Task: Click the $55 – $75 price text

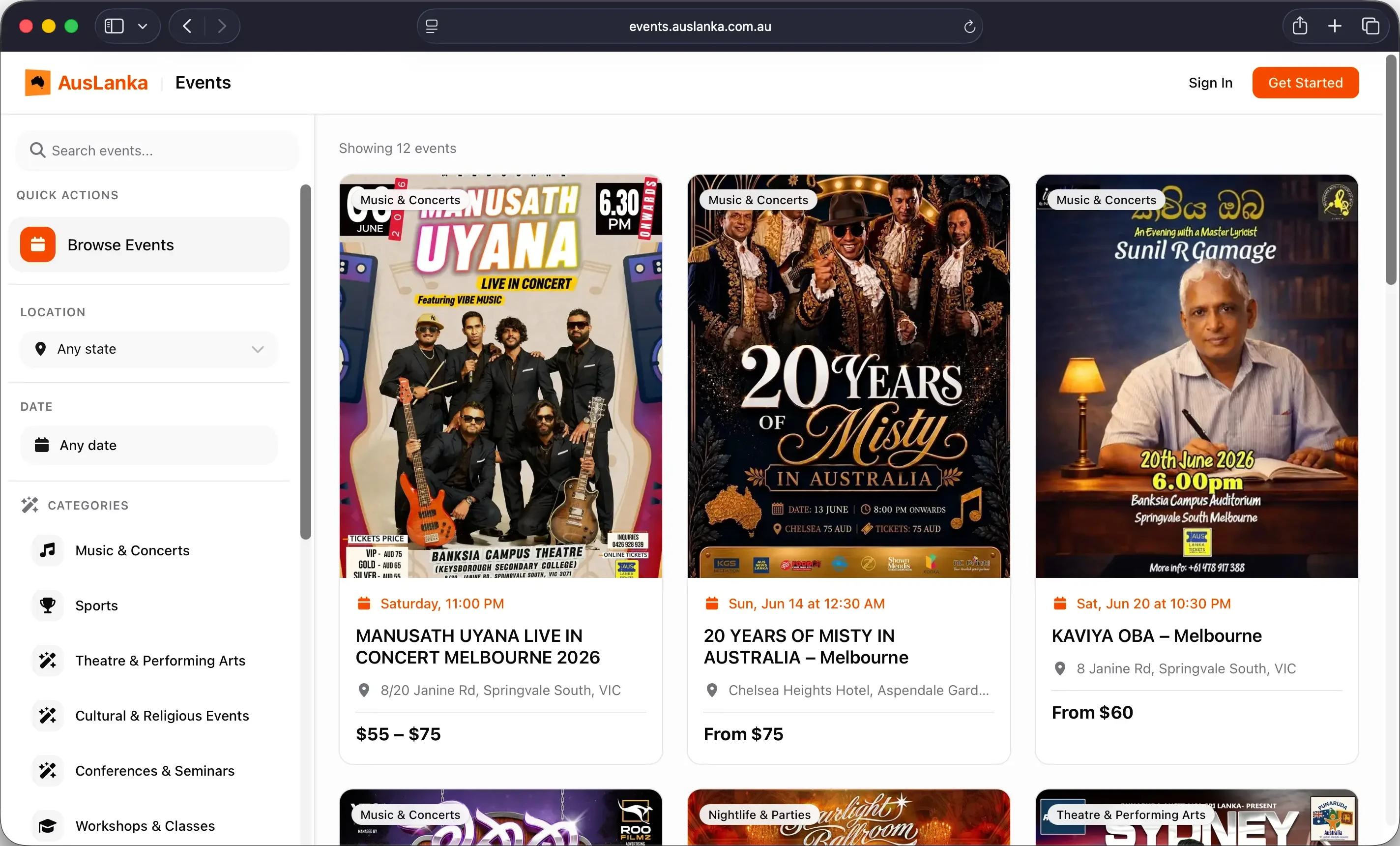Action: tap(398, 734)
